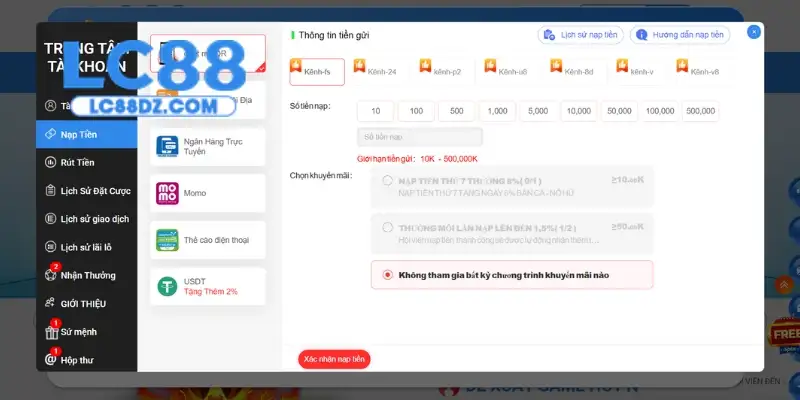Focus the Số tiền nạp input field
800x400 pixels.
click(x=420, y=137)
